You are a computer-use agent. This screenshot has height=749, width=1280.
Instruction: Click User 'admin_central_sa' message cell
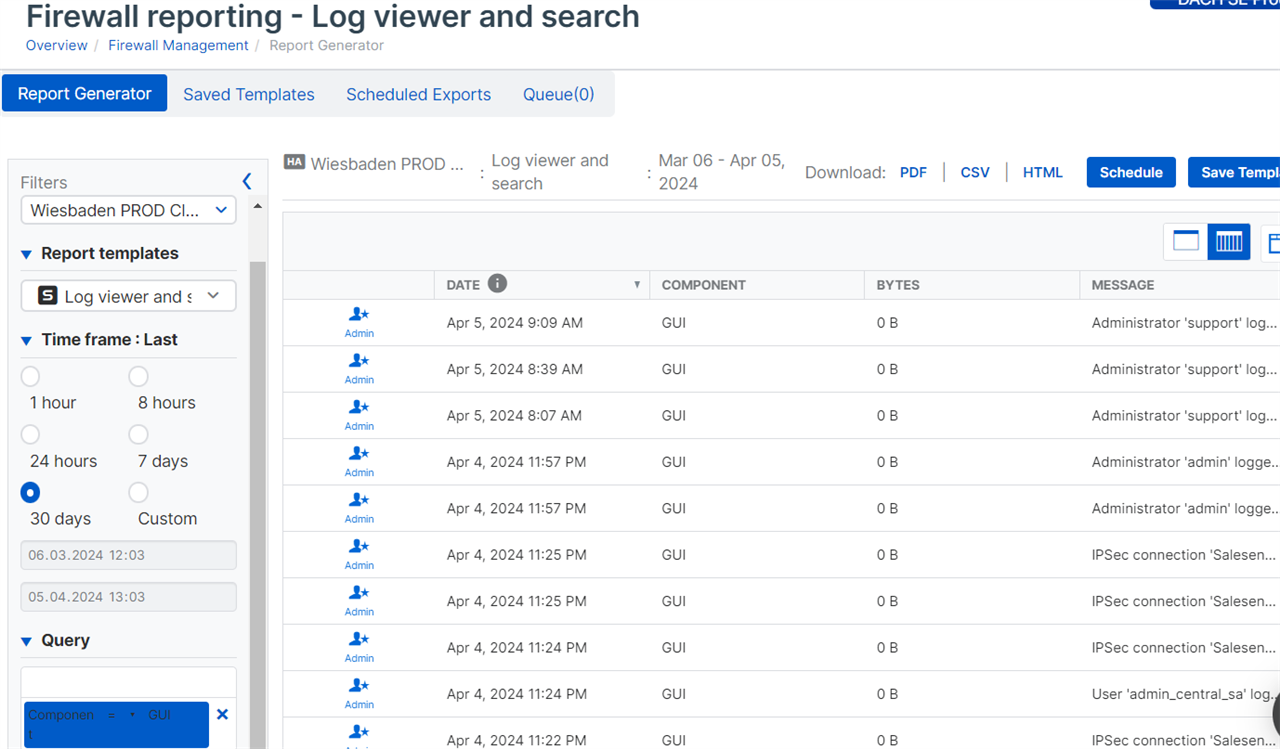(1185, 694)
